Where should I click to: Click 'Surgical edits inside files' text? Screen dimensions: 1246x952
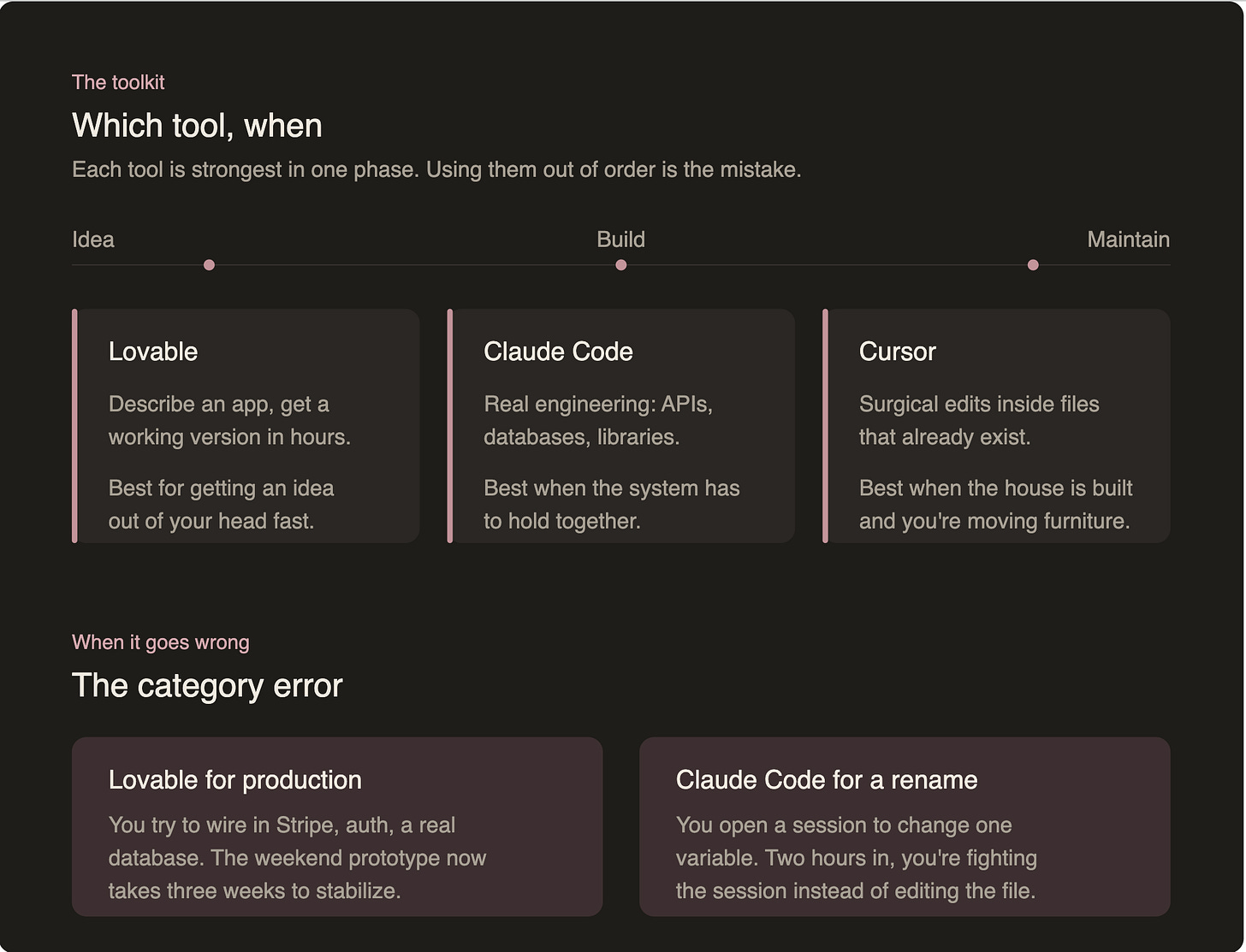(x=979, y=420)
